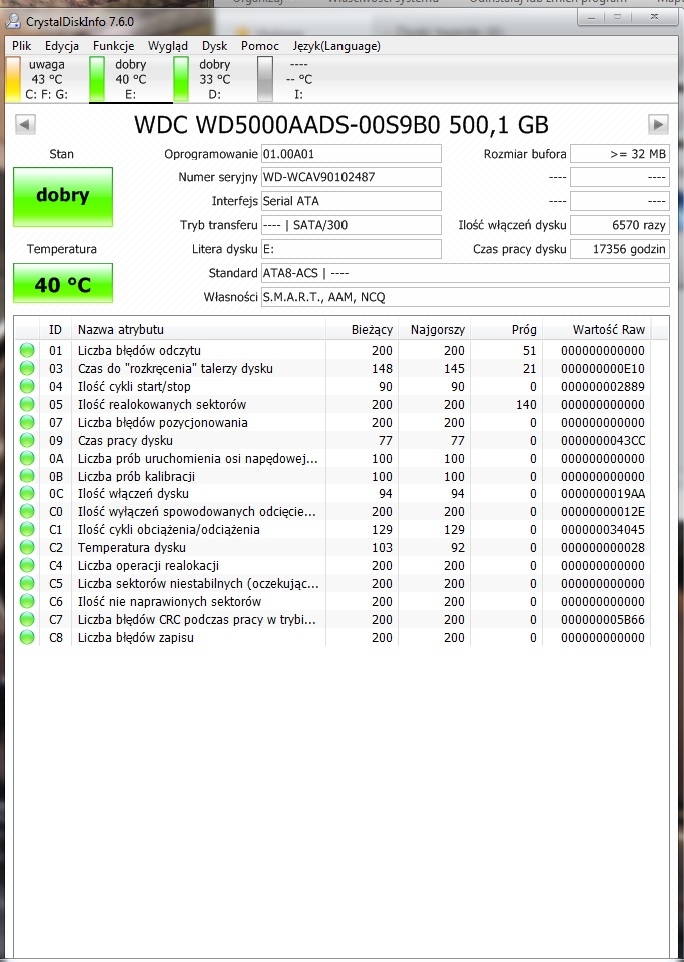Select Ilość cykli start/stop attribute name
684x962 pixels.
(x=134, y=387)
